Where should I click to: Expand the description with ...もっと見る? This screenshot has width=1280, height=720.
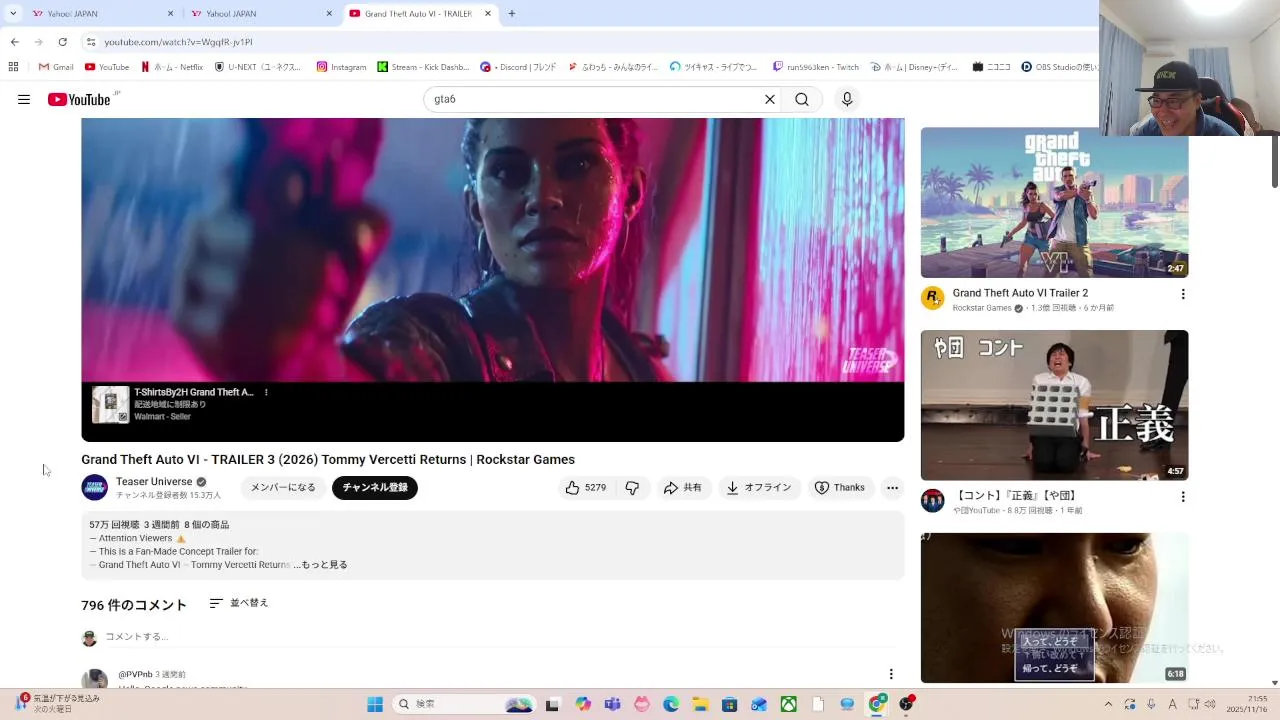point(320,565)
